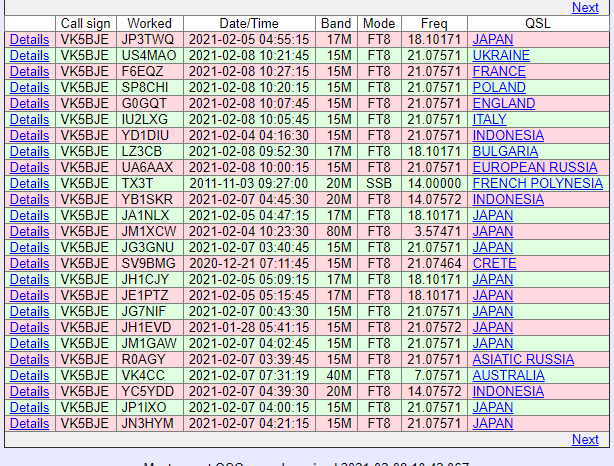Screen dimensions: 614x466
Task: Open Details for the VK4CC row
Action: coord(29,375)
